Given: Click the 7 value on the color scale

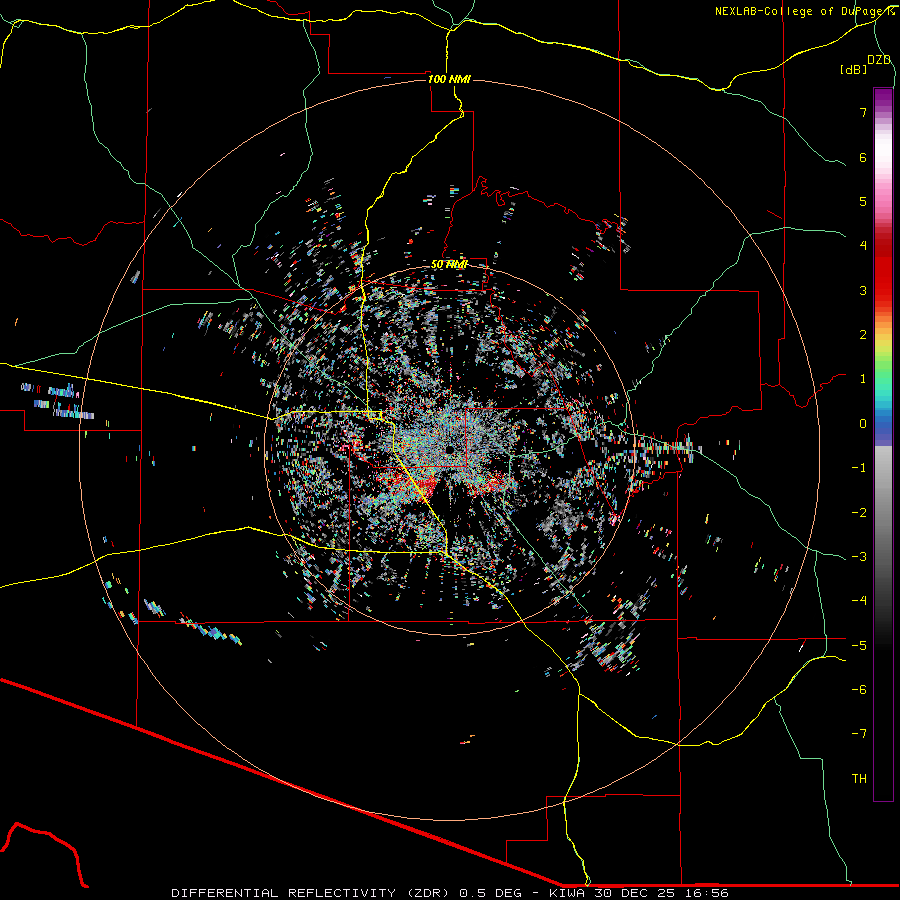Looking at the screenshot, I should (x=863, y=112).
